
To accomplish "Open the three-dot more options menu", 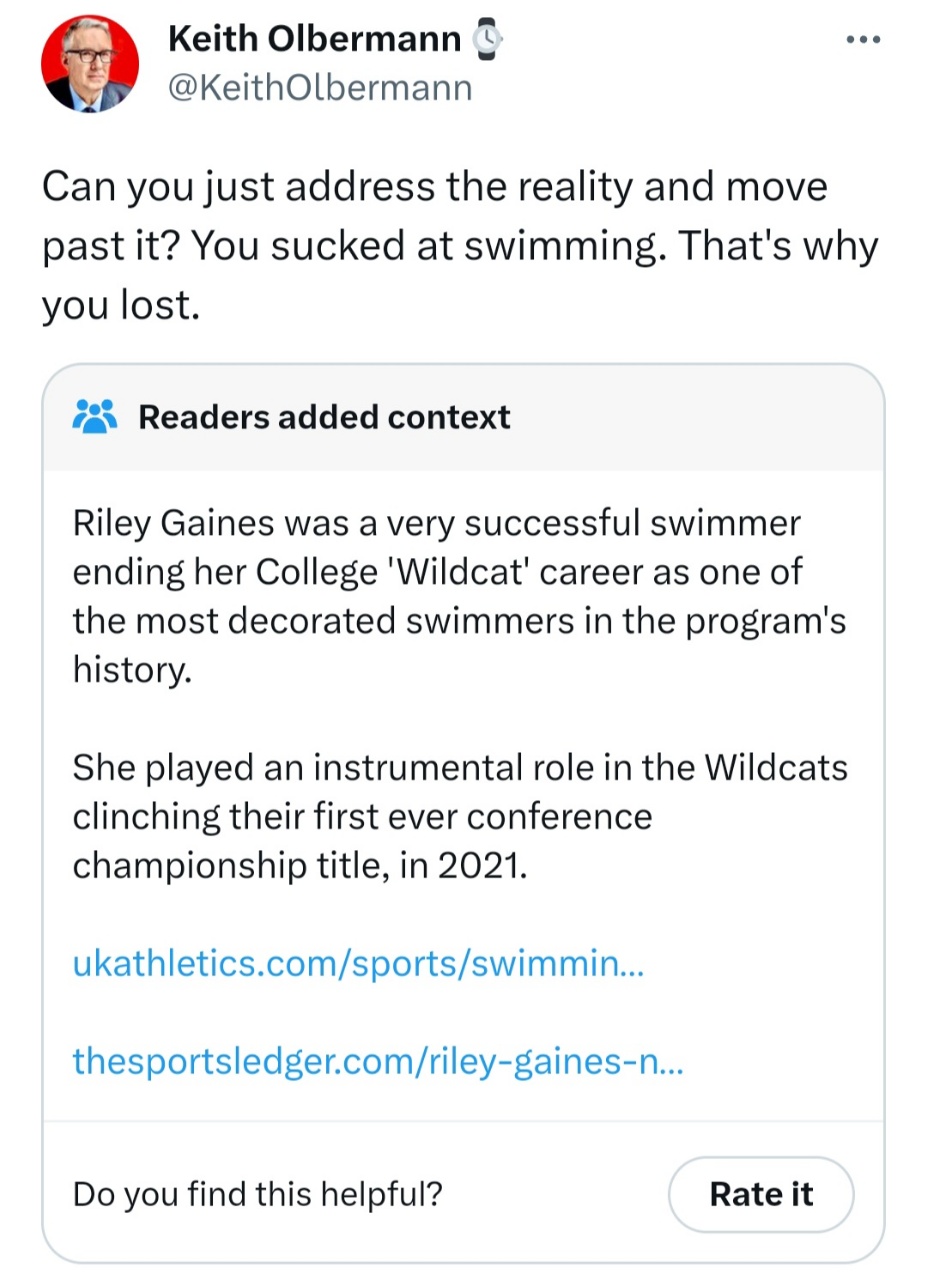I will tap(862, 40).
